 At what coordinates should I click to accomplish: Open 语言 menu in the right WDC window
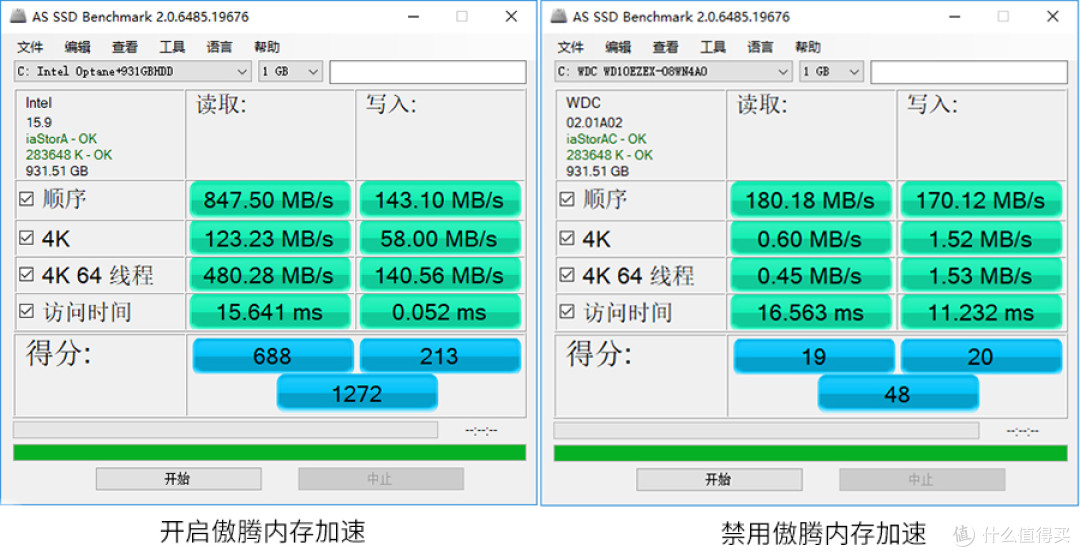[760, 47]
